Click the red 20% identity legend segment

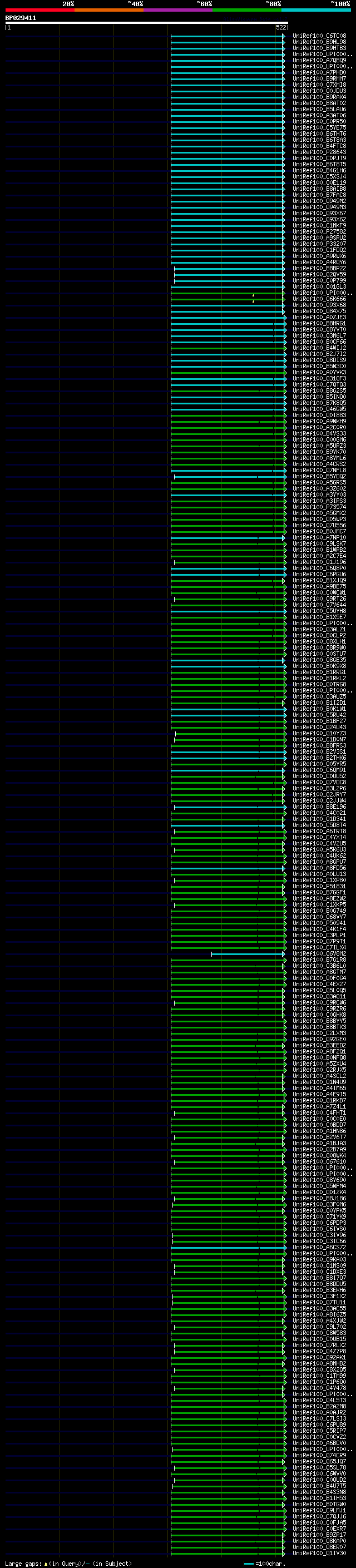pyautogui.click(x=39, y=10)
